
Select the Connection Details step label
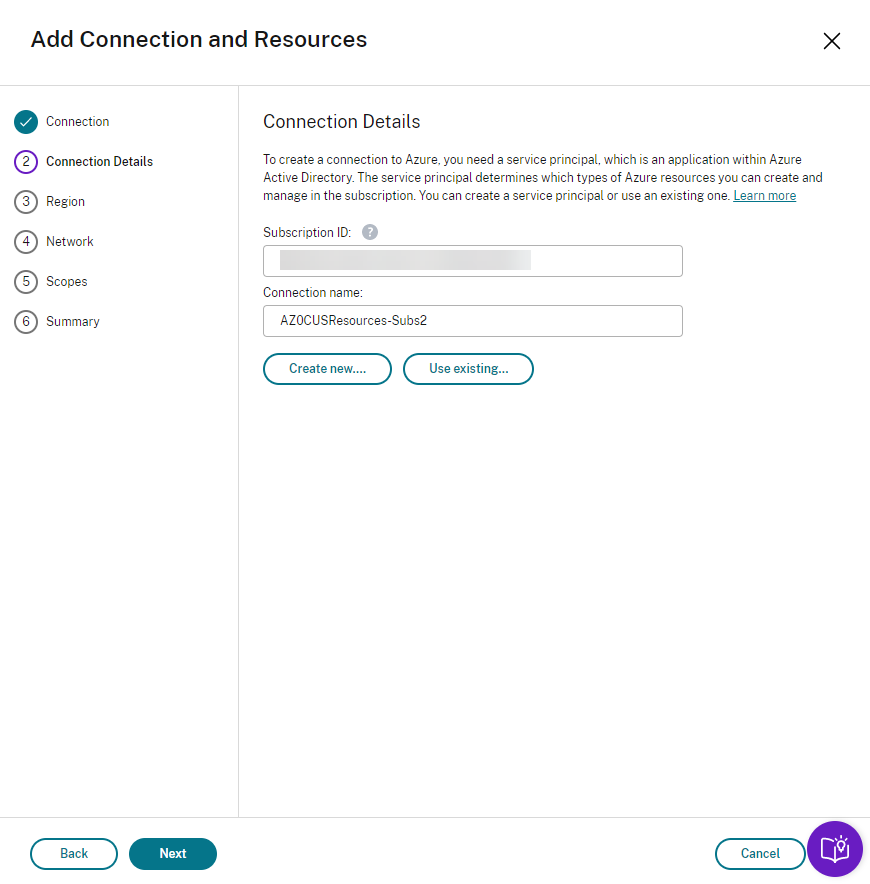(x=99, y=162)
